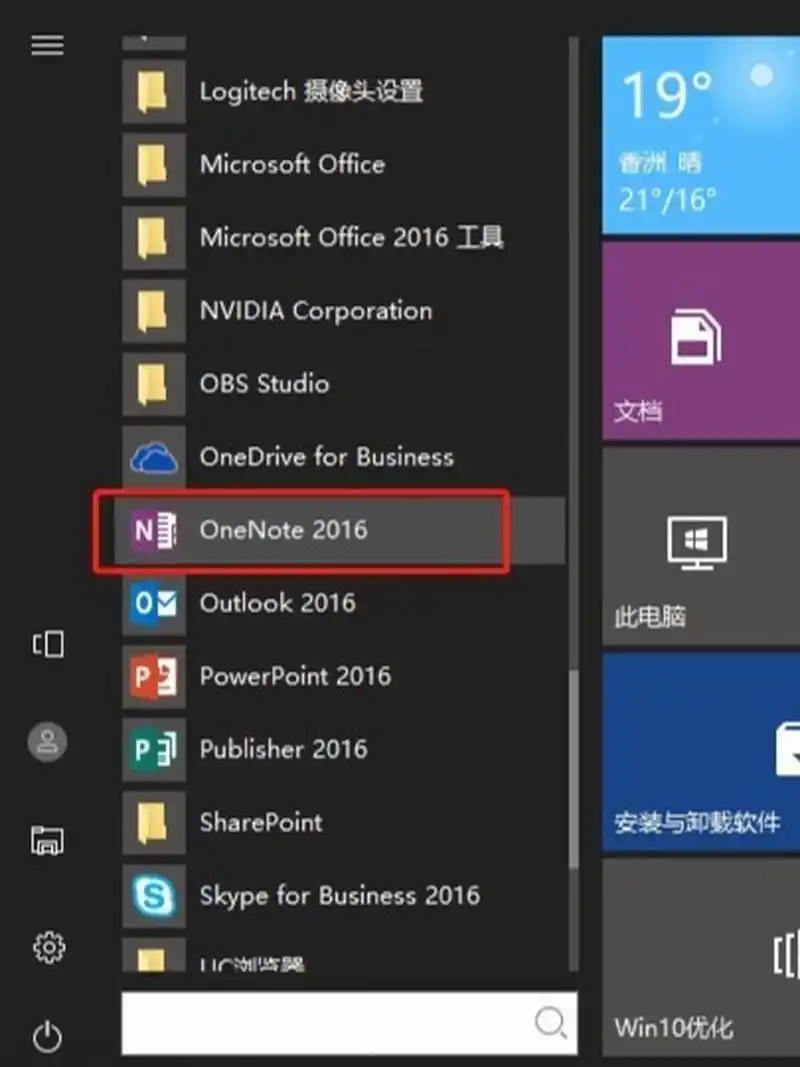The width and height of the screenshot is (800, 1067).
Task: Start PowerPoint 2016
Action: (x=295, y=676)
